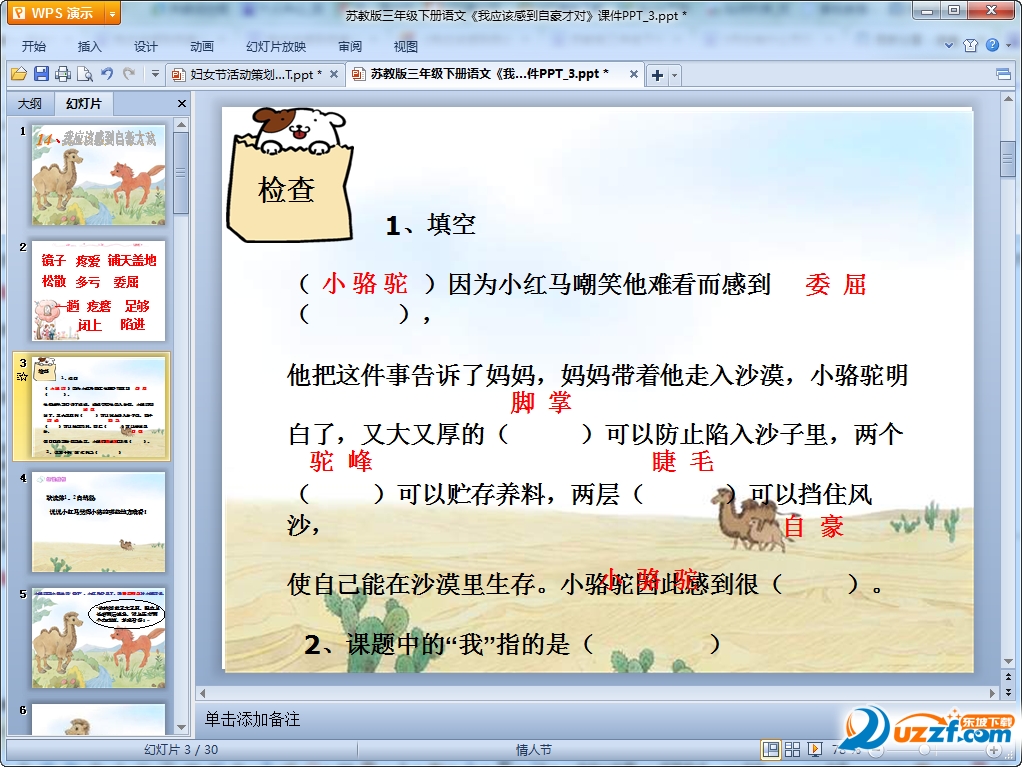Open the 视图 menu tab
This screenshot has width=1022, height=767.
pos(405,46)
